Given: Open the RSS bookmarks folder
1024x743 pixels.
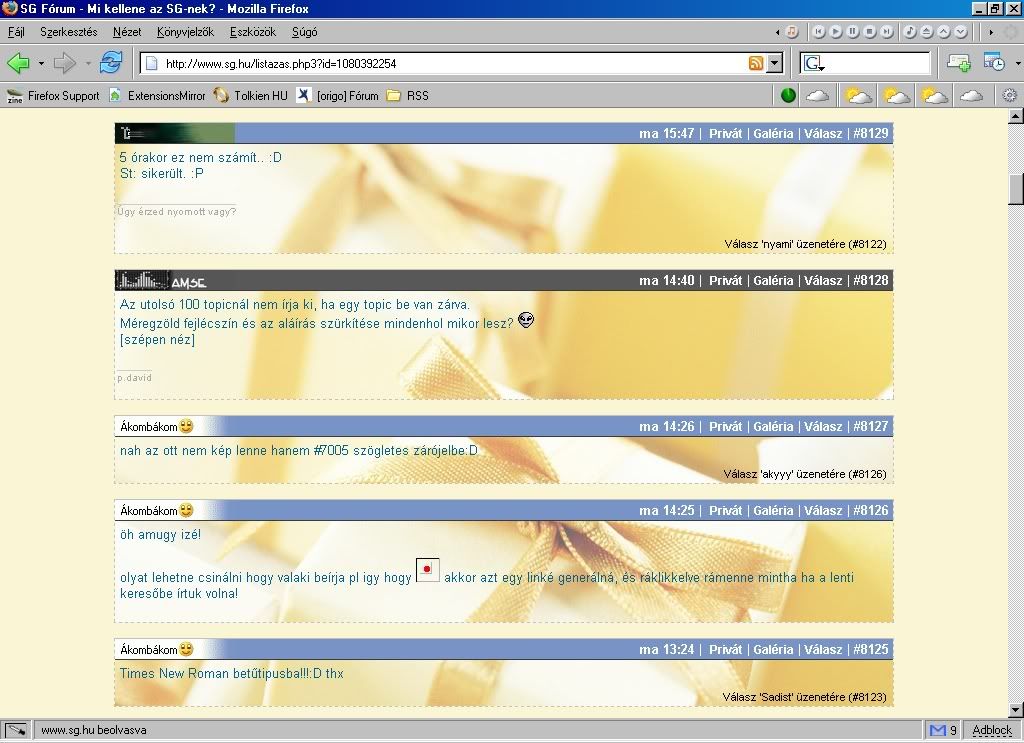Looking at the screenshot, I should [408, 96].
